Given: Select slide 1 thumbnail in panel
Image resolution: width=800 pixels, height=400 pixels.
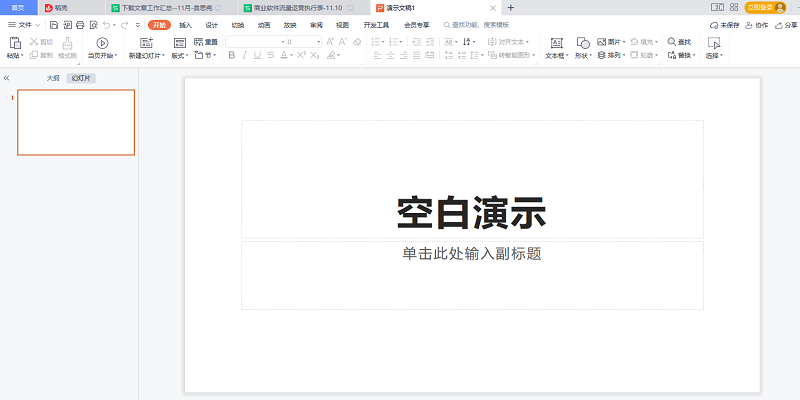Looking at the screenshot, I should pyautogui.click(x=76, y=122).
